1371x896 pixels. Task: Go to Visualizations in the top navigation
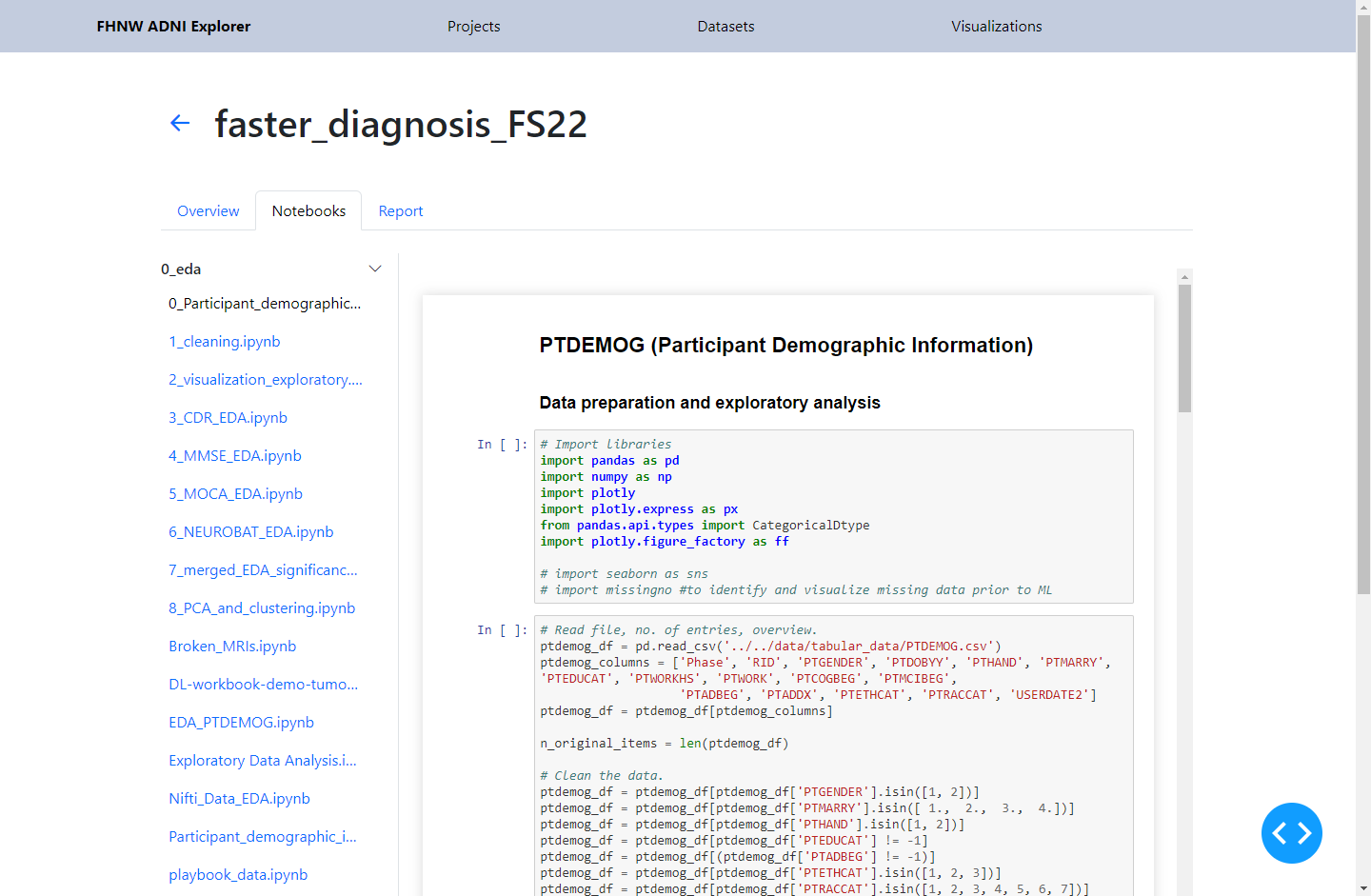(997, 27)
